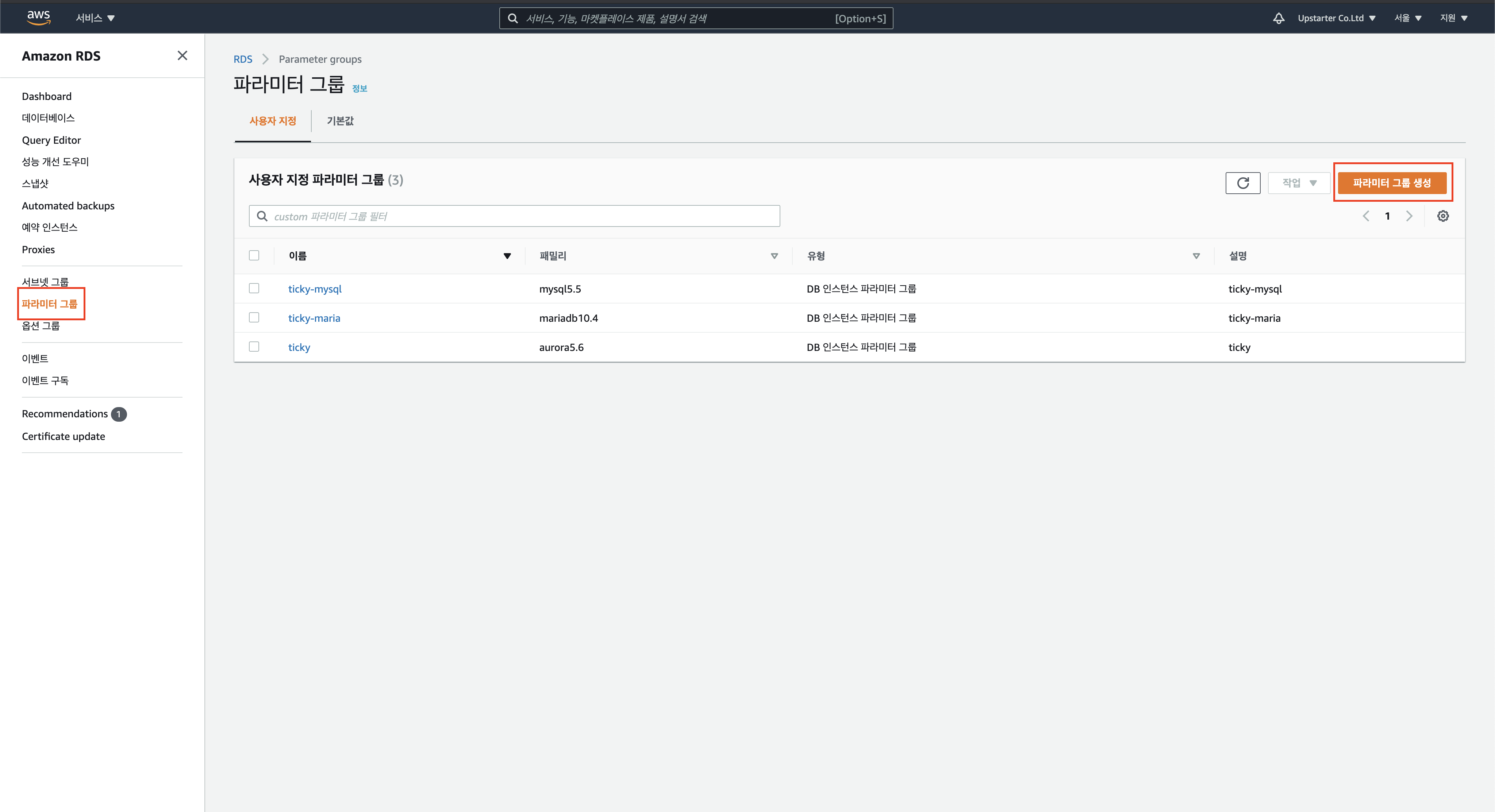This screenshot has height=812, width=1495.
Task: Click 파라미터 그룹 생성 button
Action: [1391, 183]
